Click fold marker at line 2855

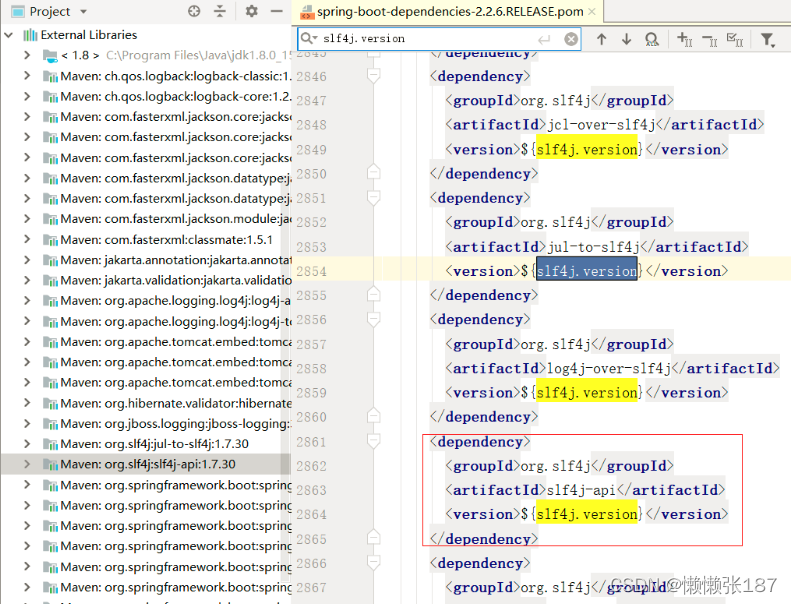(x=373, y=294)
